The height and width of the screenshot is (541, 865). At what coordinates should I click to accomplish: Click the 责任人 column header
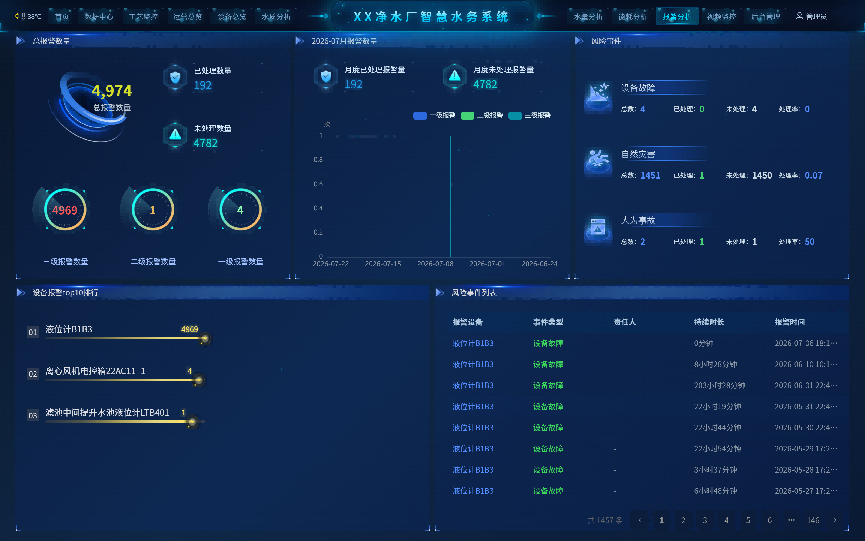(x=624, y=322)
